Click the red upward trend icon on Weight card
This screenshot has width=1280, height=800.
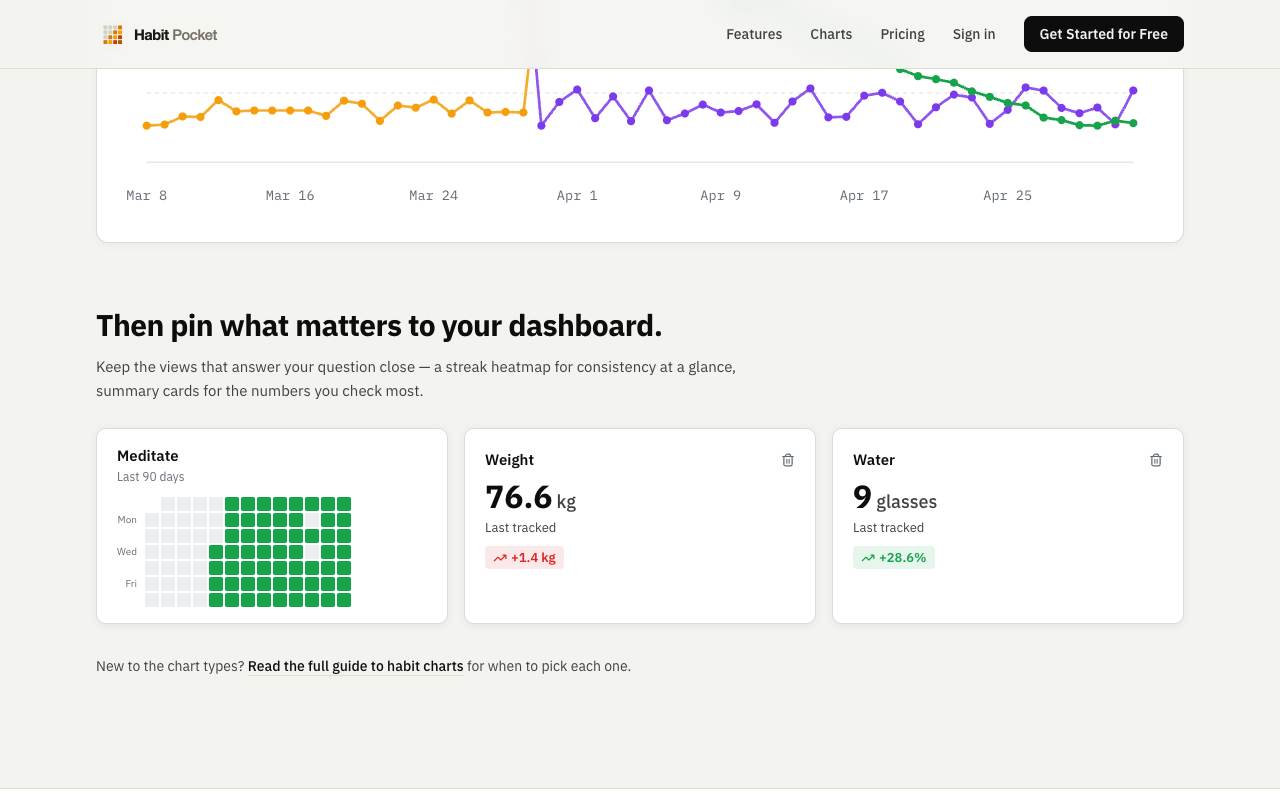(x=500, y=558)
